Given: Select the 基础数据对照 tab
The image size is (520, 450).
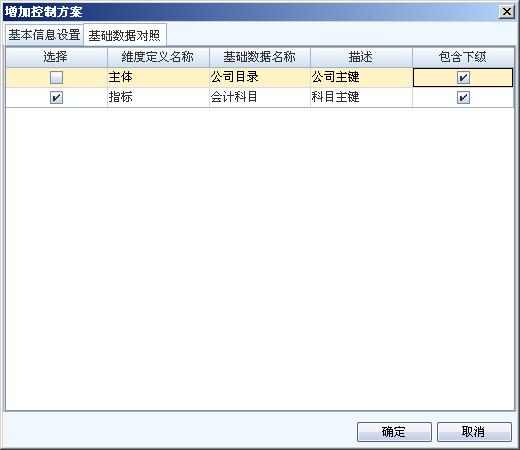Looking at the screenshot, I should click(125, 35).
